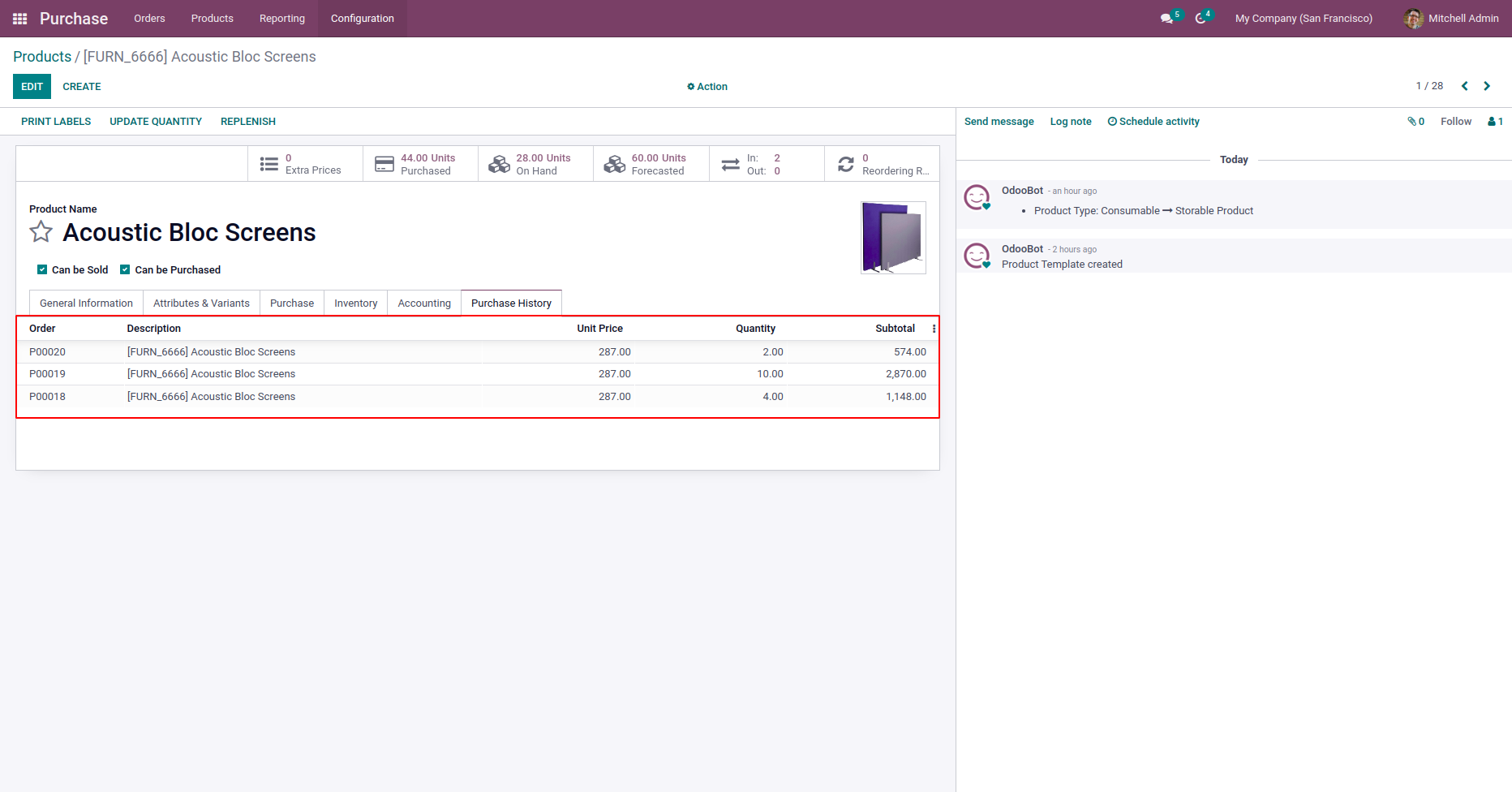Sort by Unit Price column header
Screen dimensions: 1512x792
click(600, 329)
